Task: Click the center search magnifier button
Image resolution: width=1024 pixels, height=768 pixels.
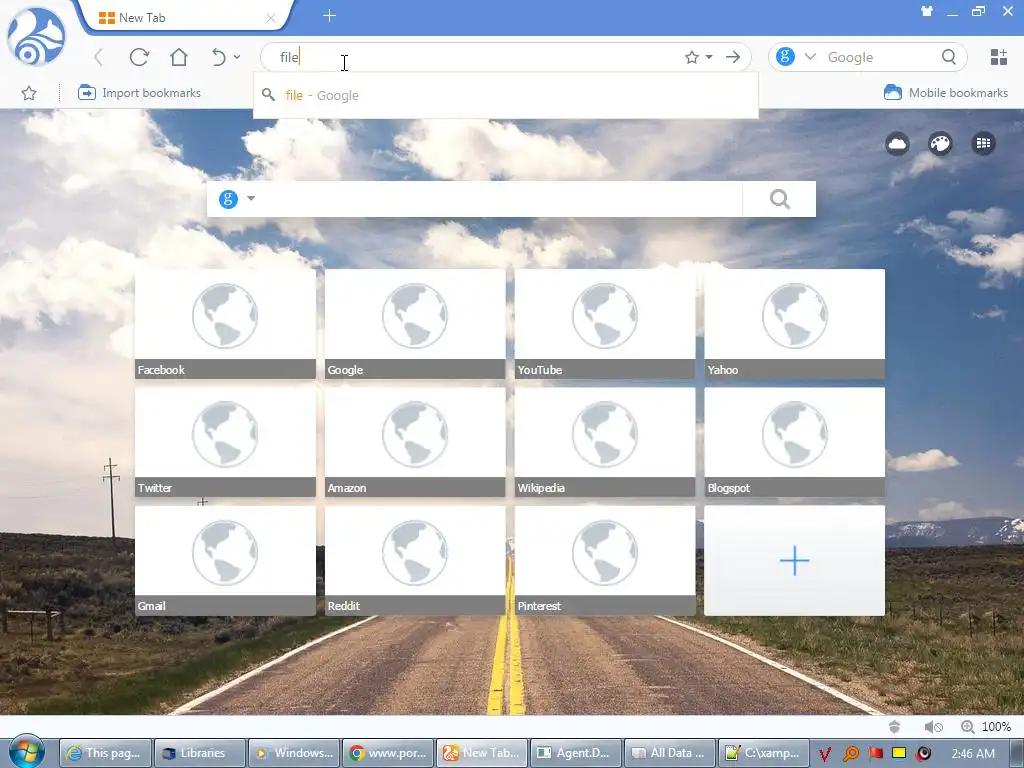Action: click(x=779, y=199)
